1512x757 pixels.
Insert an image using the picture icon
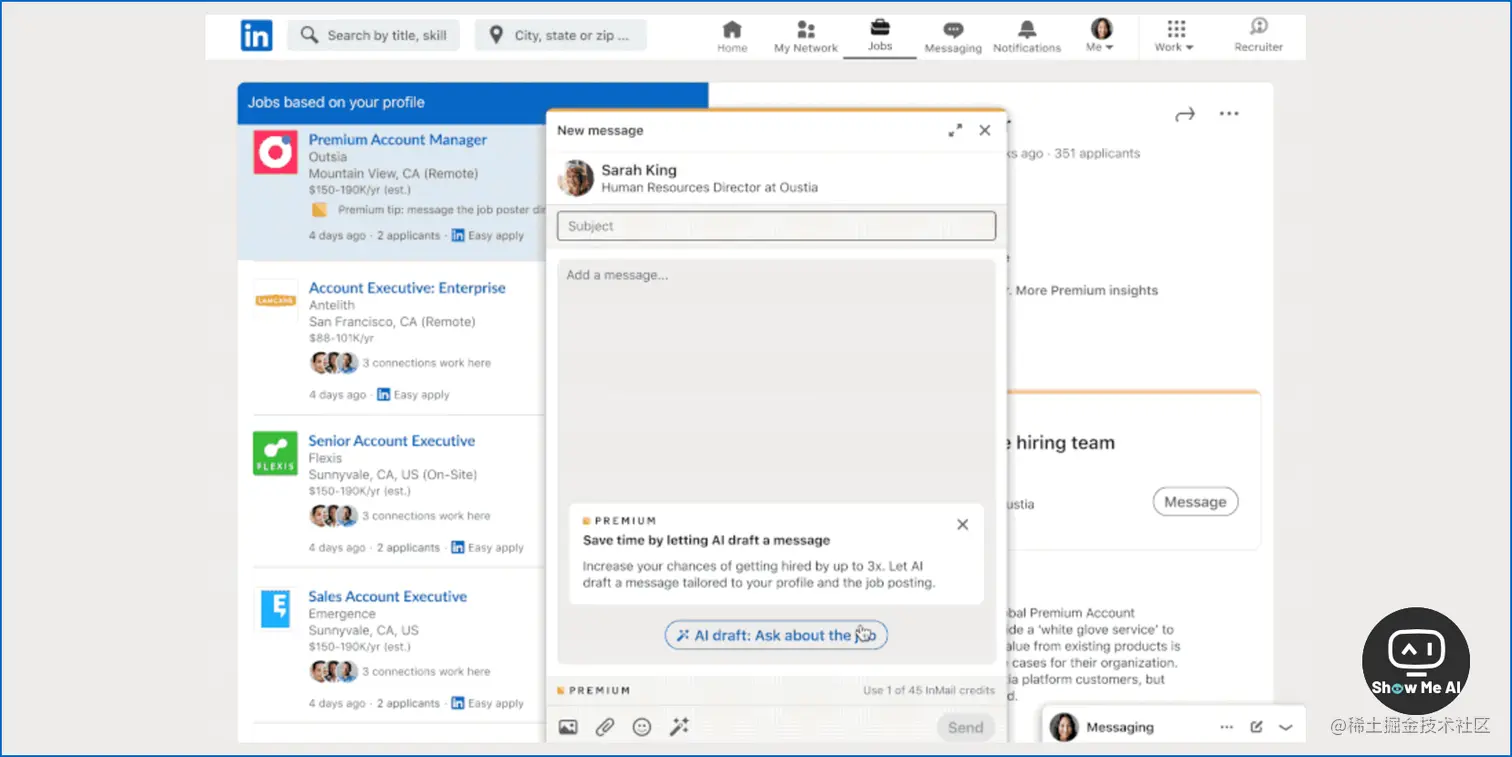pos(568,728)
